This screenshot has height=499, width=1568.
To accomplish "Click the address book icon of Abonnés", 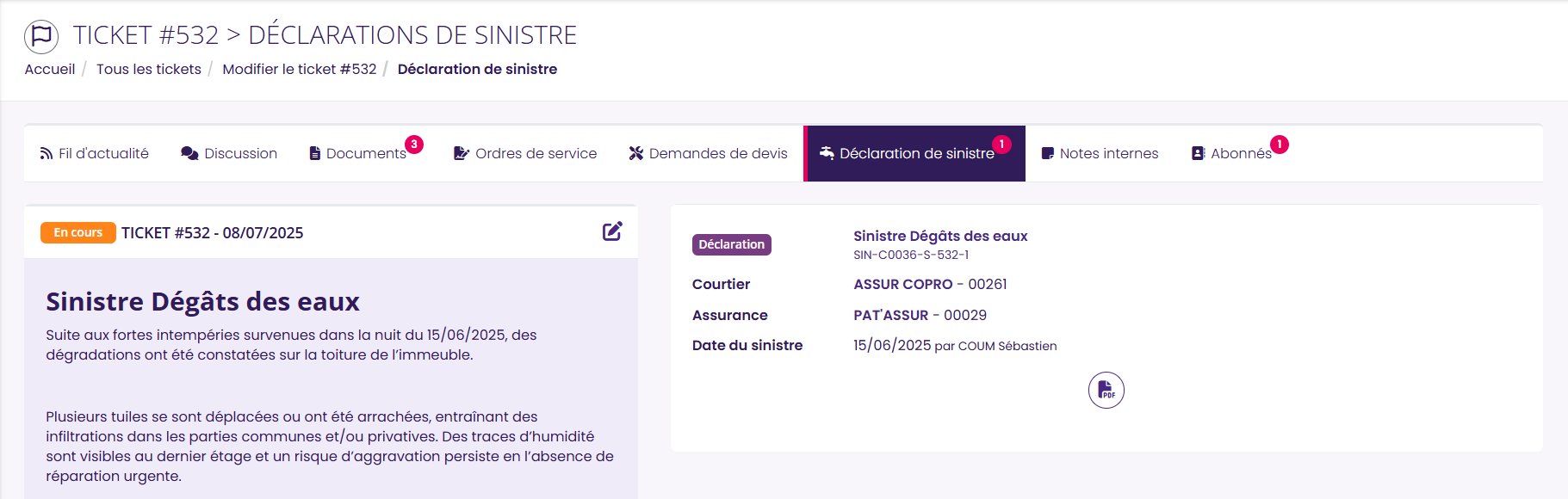I will click(x=1198, y=153).
